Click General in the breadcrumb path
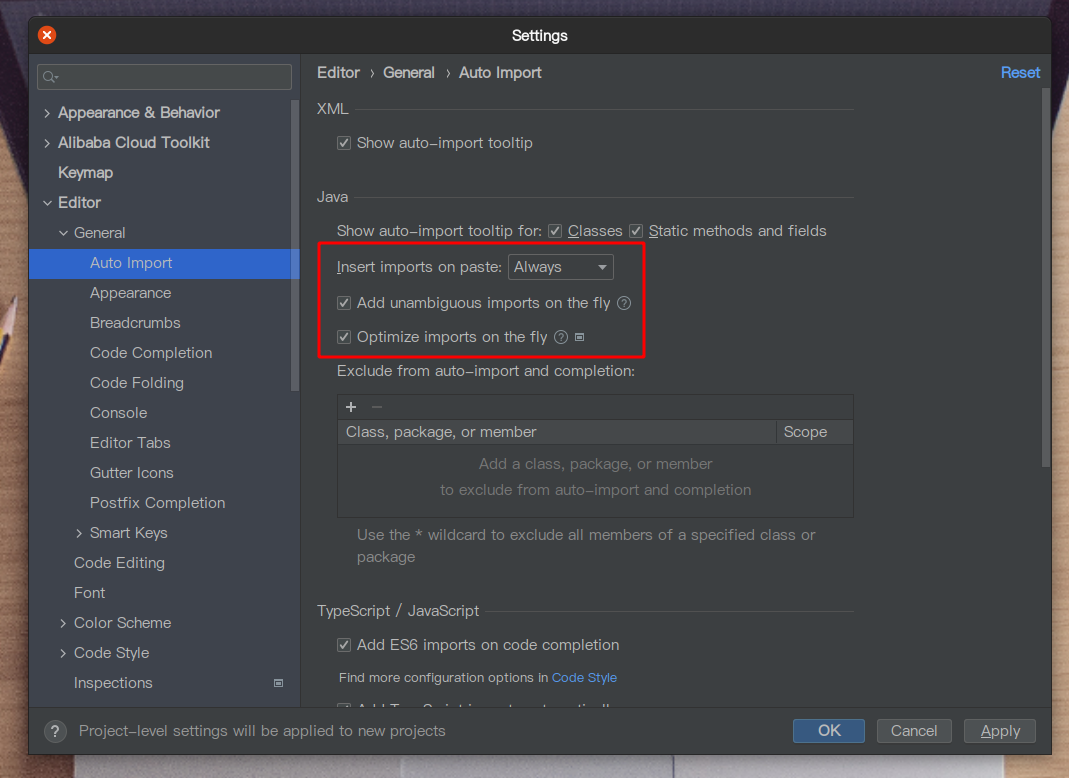 tap(408, 73)
